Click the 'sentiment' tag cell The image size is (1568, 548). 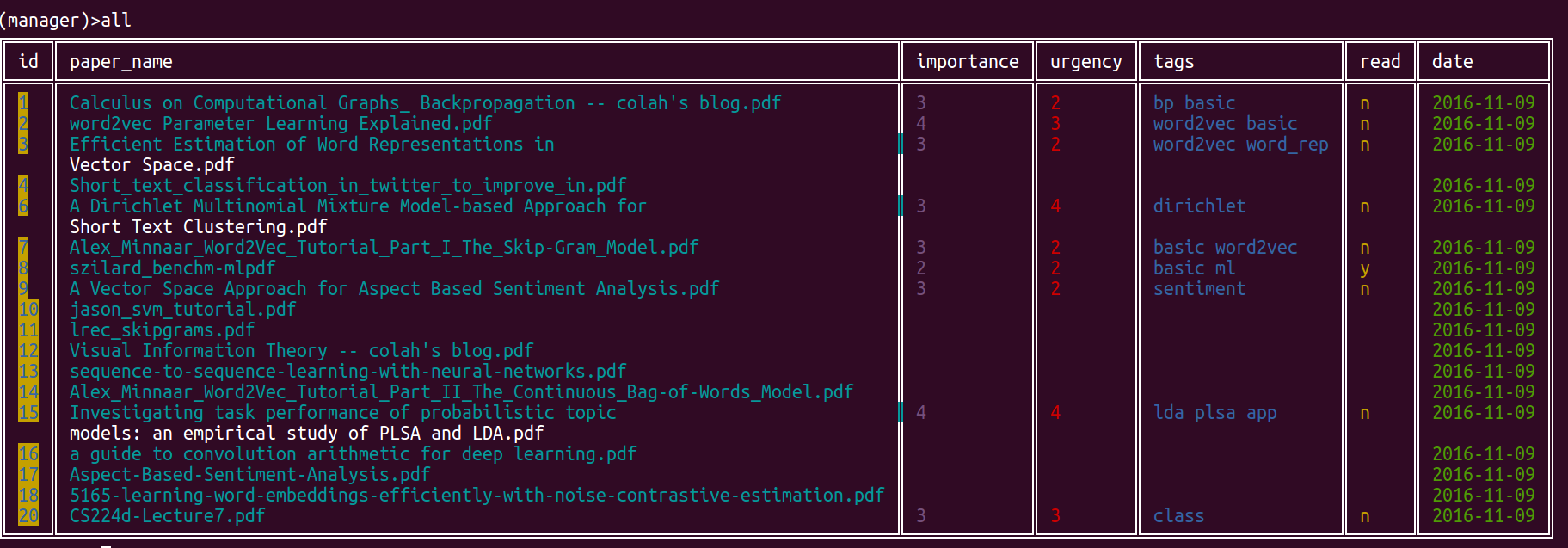pos(1199,289)
